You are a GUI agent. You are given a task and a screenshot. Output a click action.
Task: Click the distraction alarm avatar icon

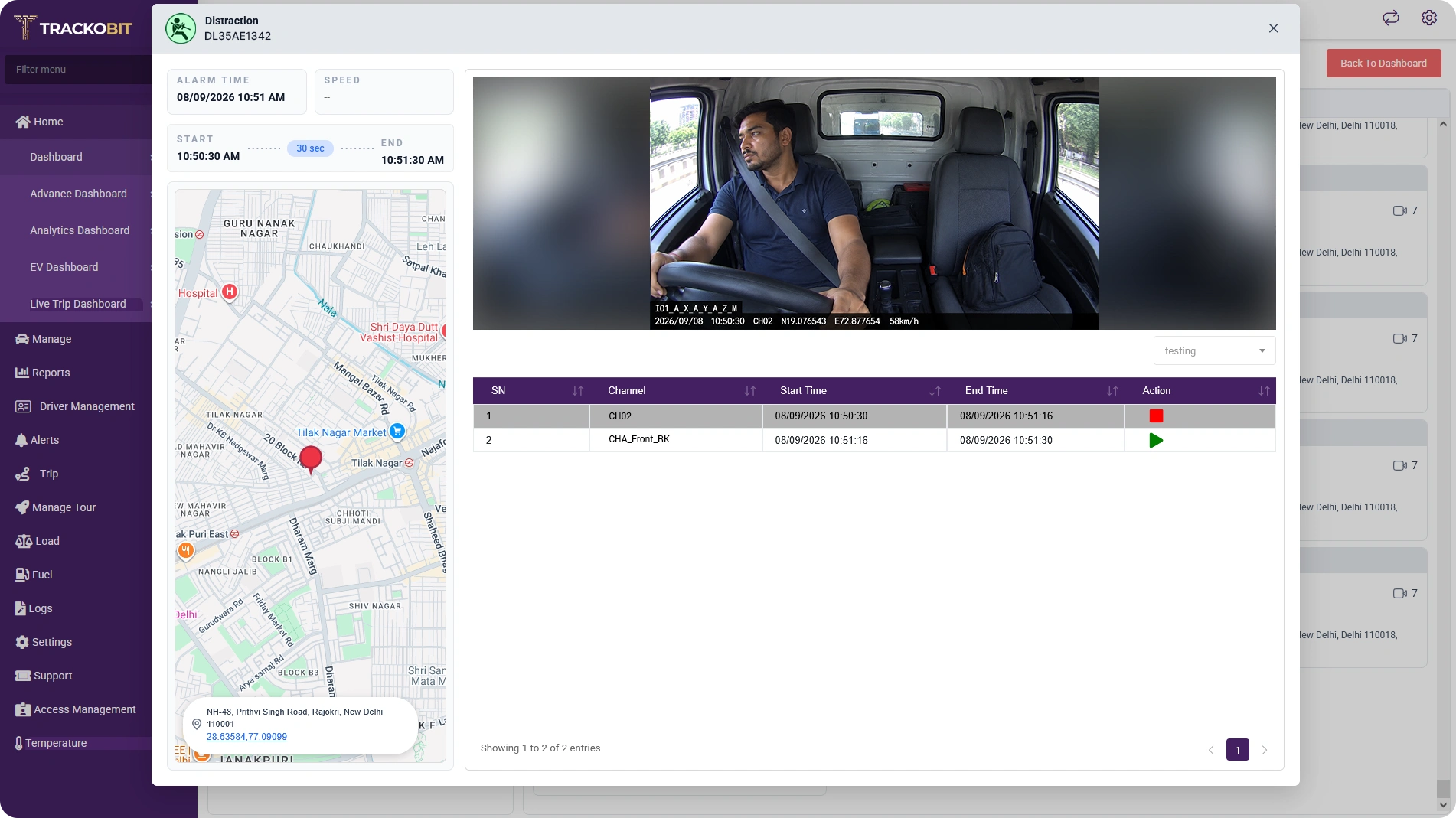181,29
